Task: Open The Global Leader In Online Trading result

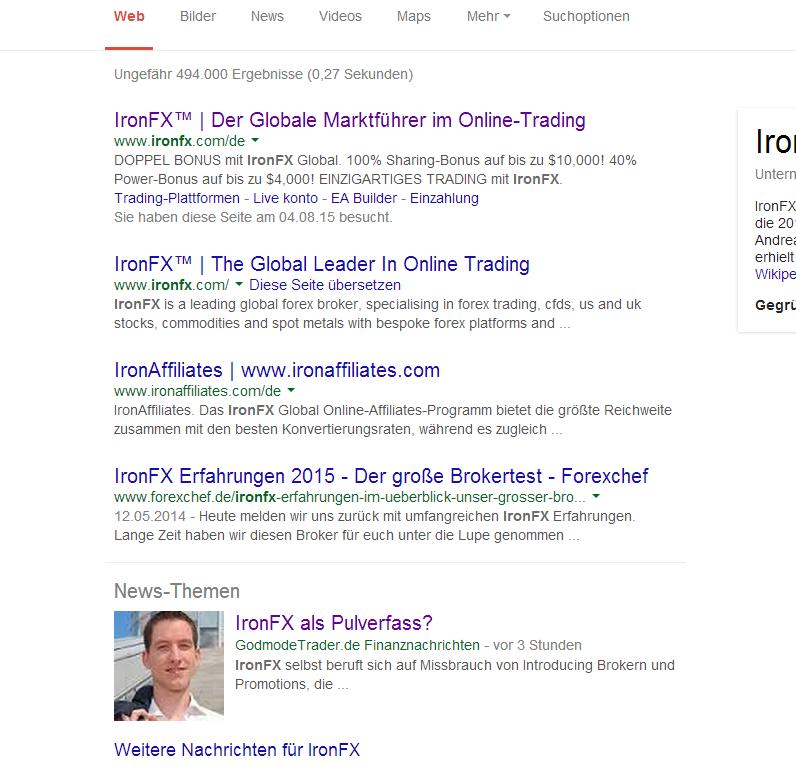Action: [x=322, y=264]
